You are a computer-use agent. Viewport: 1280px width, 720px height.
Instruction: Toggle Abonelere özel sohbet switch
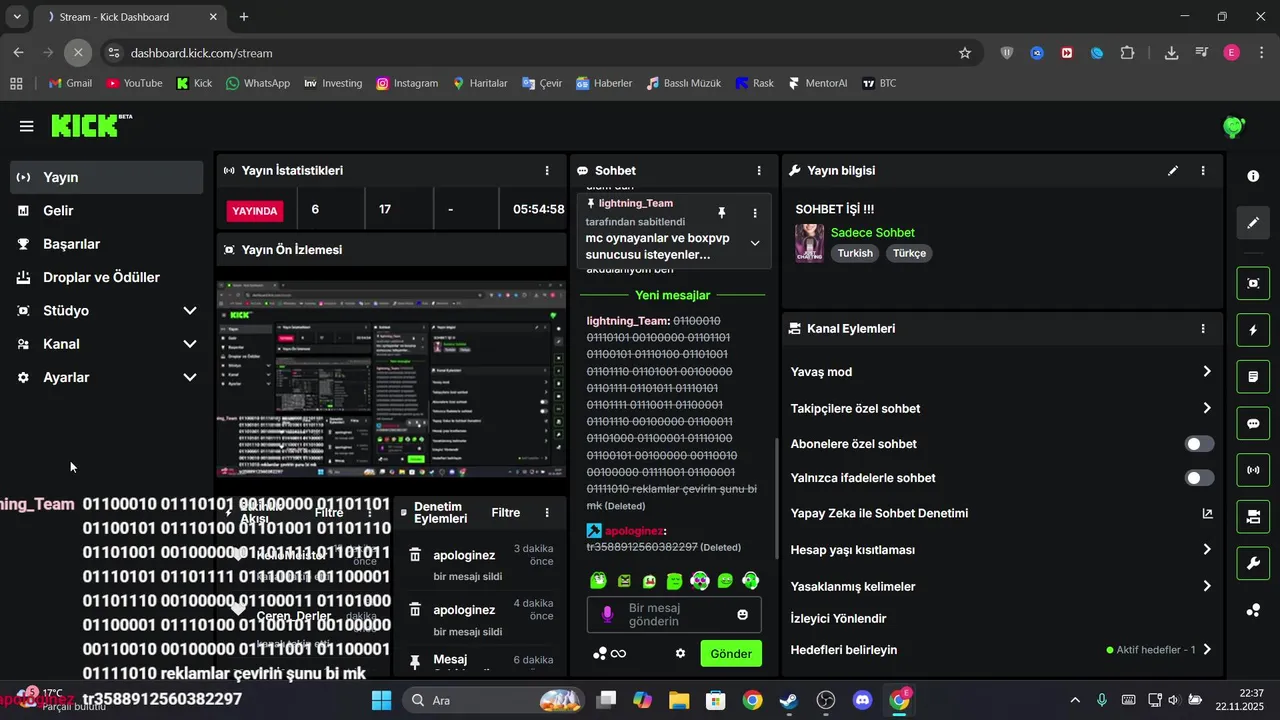(1199, 444)
